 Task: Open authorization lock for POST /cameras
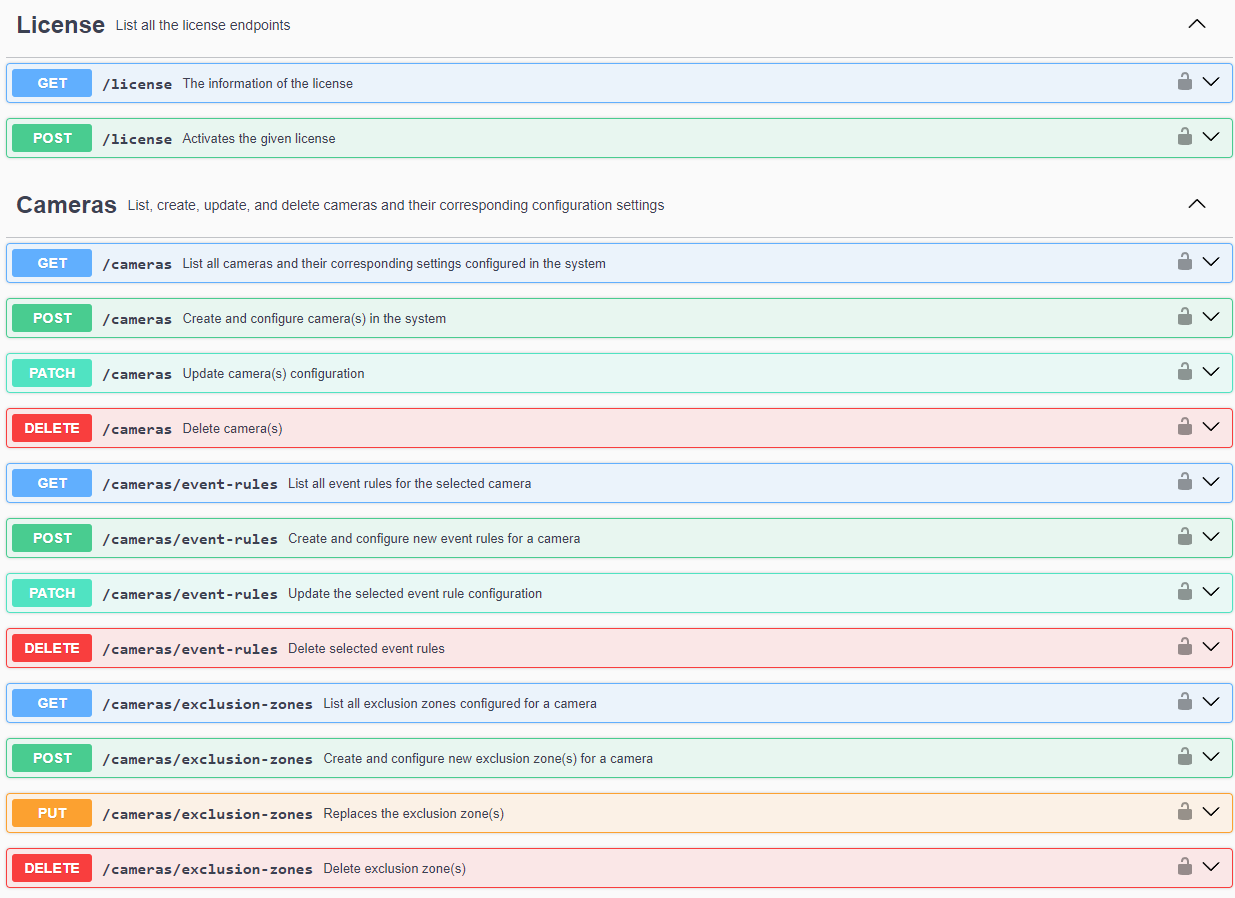coord(1185,317)
